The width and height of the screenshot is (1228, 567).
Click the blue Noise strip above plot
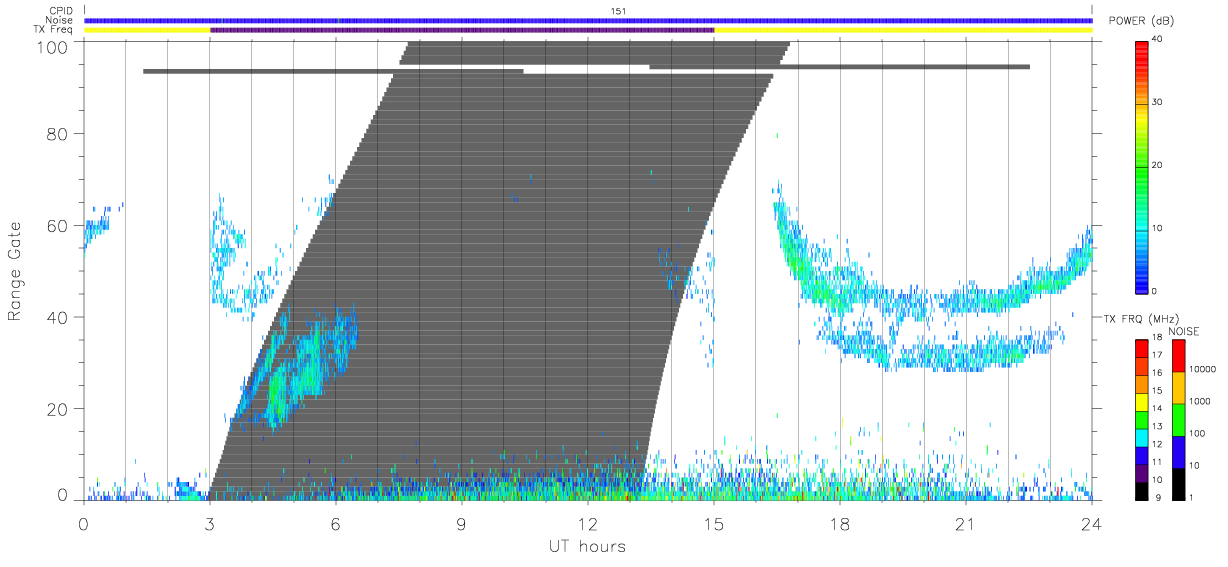(x=588, y=20)
